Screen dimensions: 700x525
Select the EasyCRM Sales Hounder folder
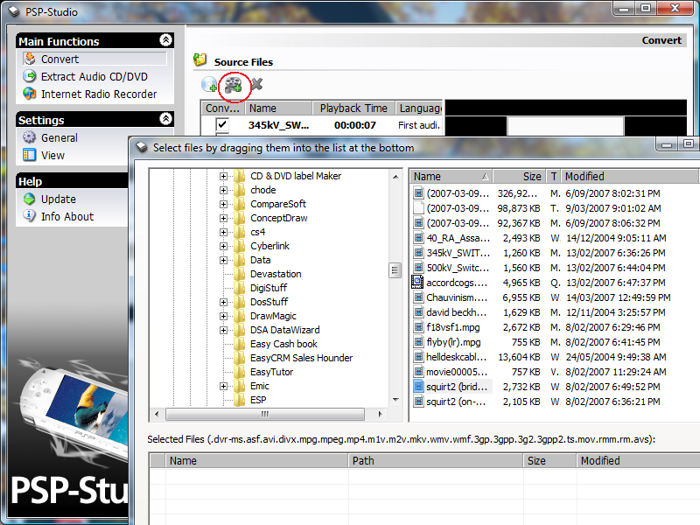tap(301, 358)
